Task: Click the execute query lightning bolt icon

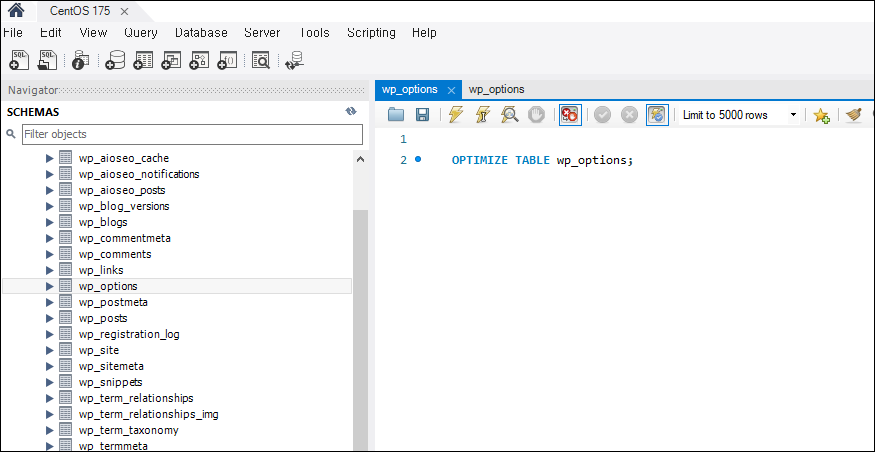Action: 456,115
